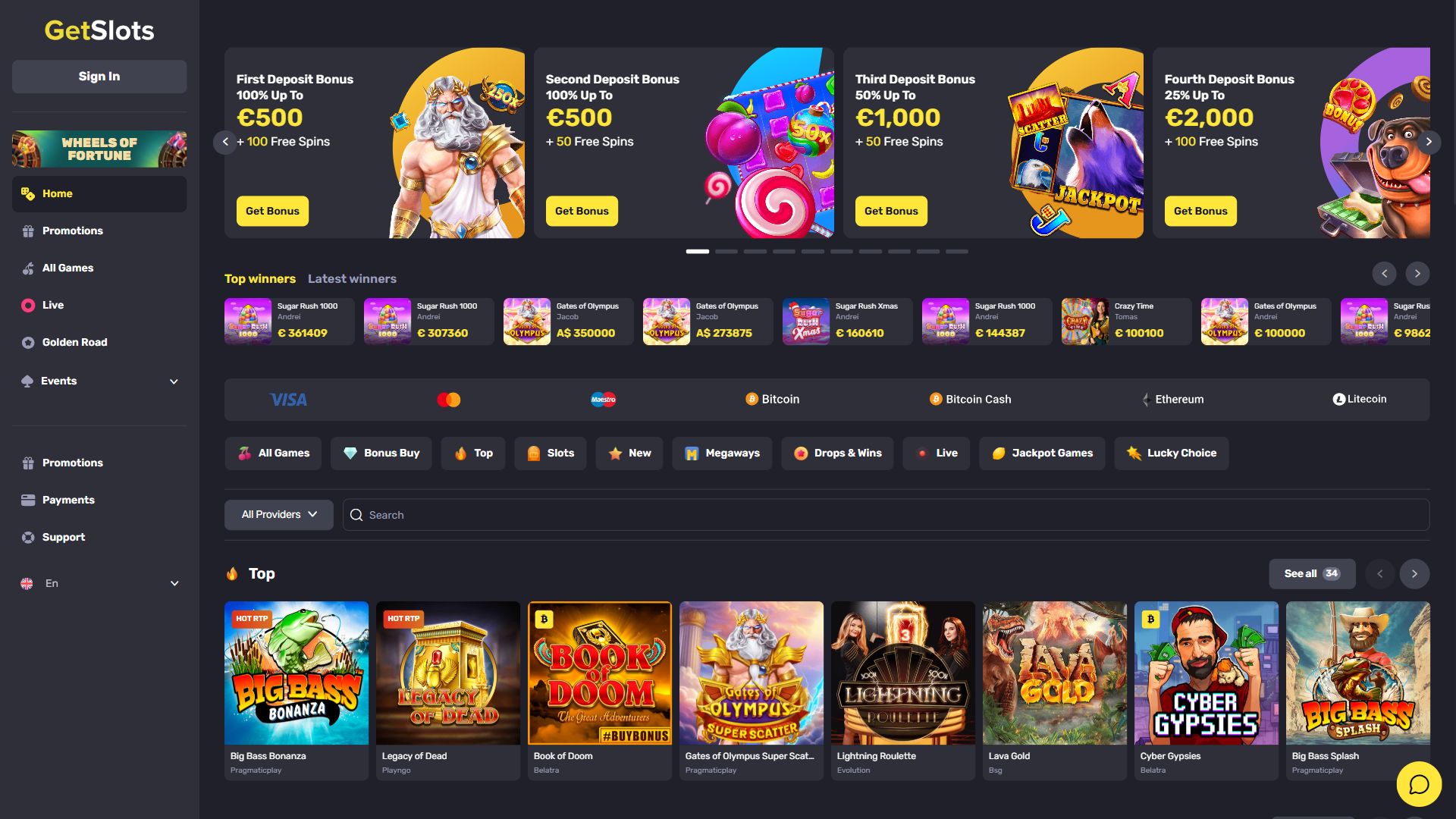This screenshot has height=819, width=1456.
Task: Open the All Providers dropdown
Action: click(x=279, y=515)
